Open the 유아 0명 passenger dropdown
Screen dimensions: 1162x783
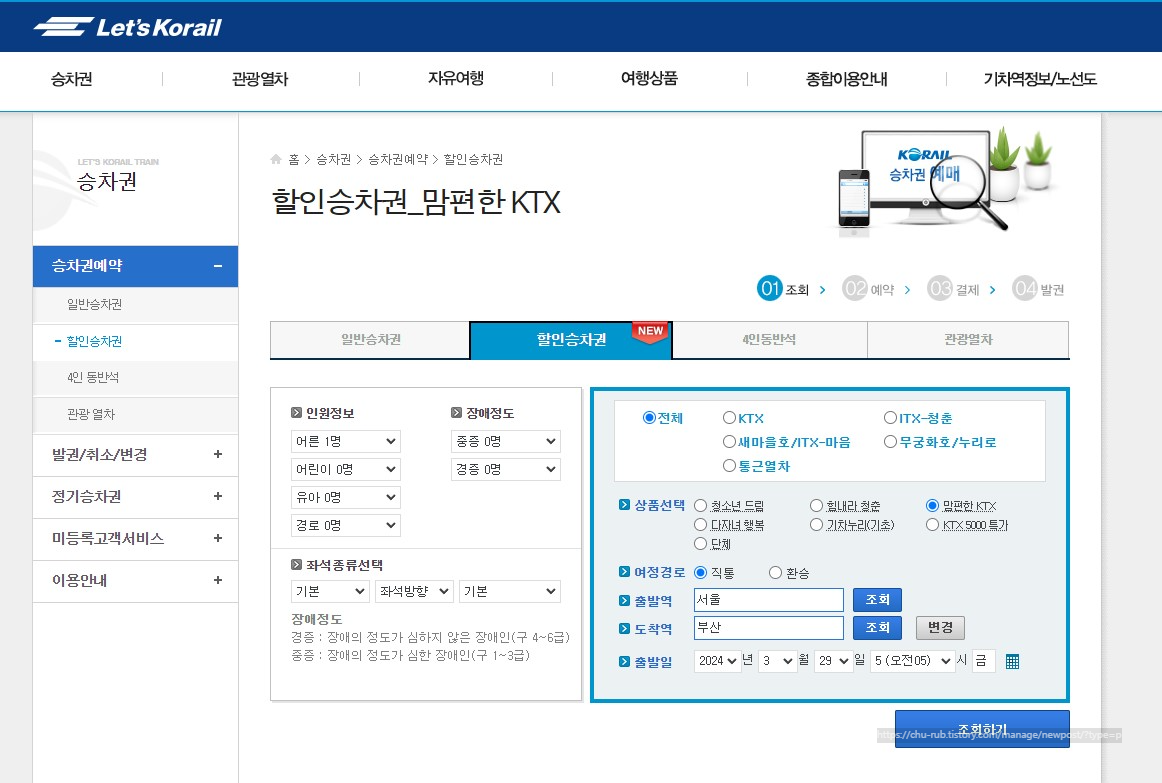(x=346, y=498)
